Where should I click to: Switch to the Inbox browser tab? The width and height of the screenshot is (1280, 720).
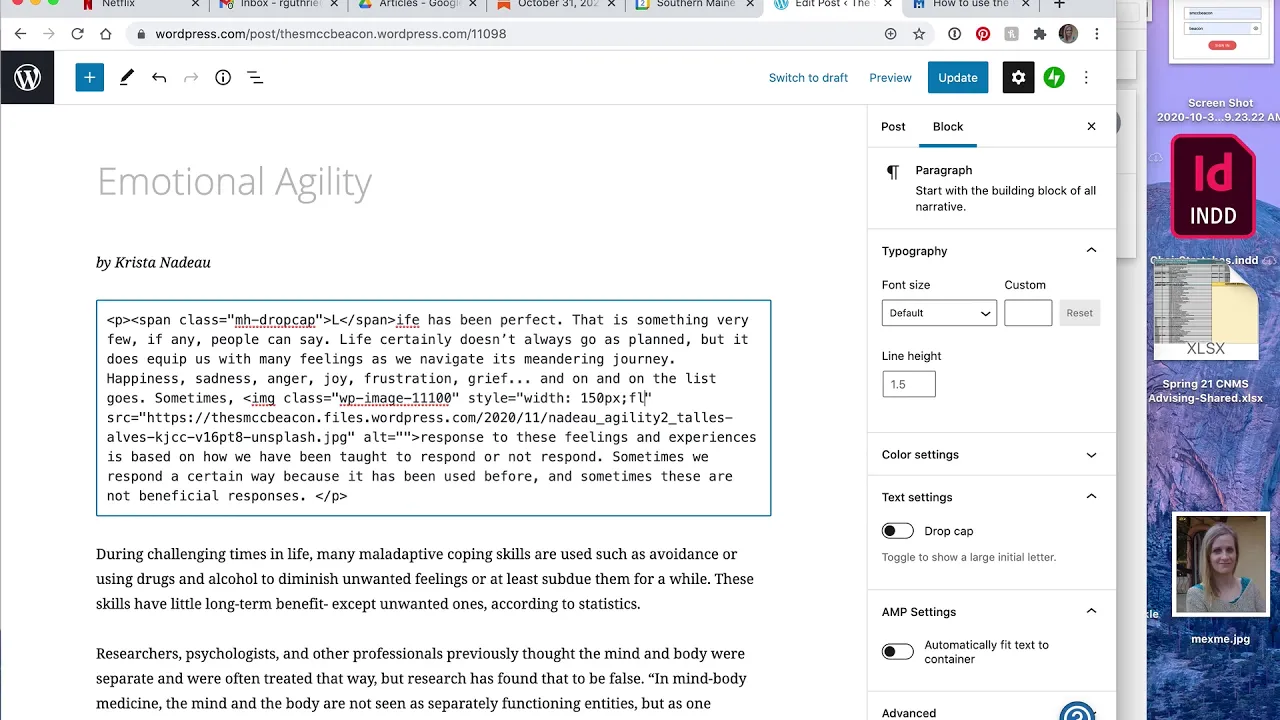[279, 5]
